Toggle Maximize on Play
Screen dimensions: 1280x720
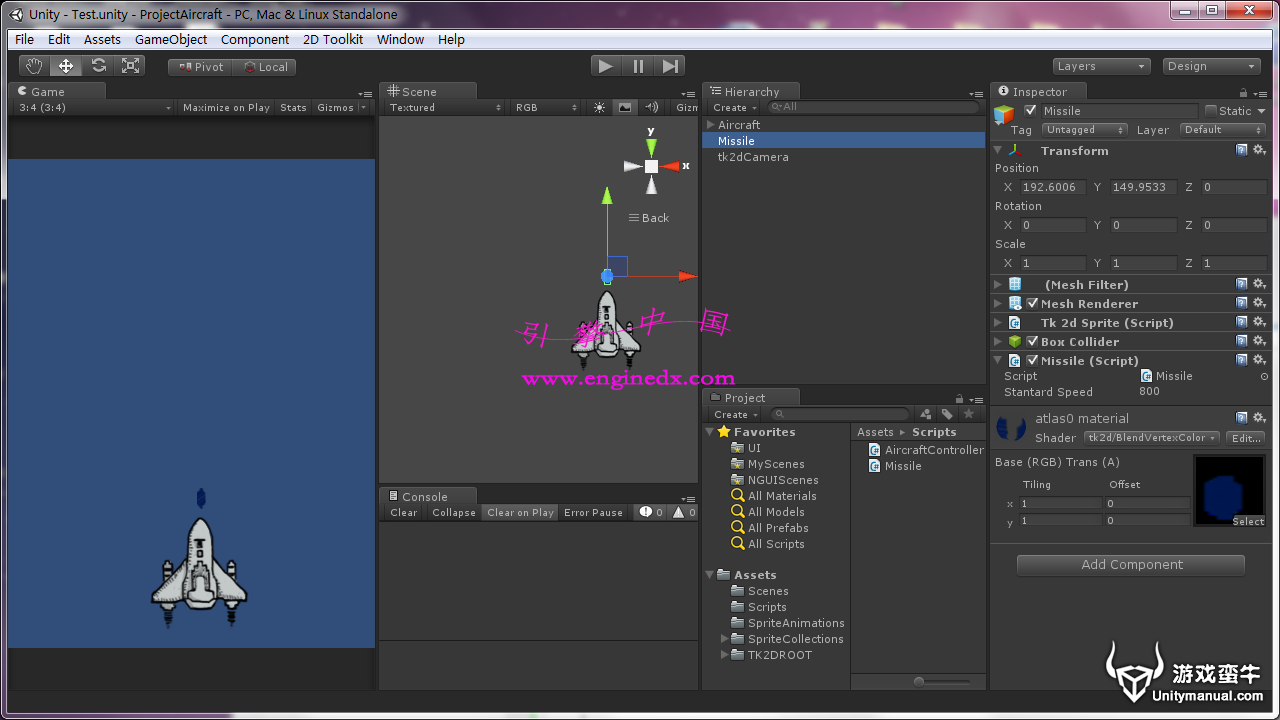pyautogui.click(x=226, y=107)
